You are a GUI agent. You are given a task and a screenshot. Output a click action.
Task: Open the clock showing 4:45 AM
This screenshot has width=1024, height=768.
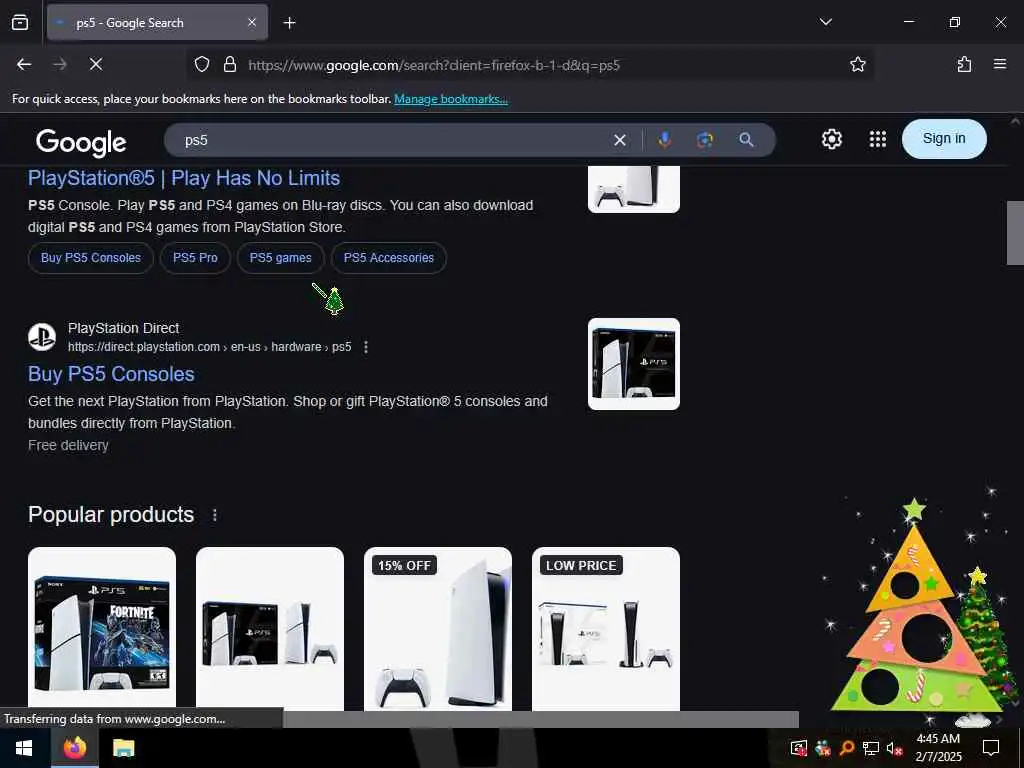[x=938, y=748]
